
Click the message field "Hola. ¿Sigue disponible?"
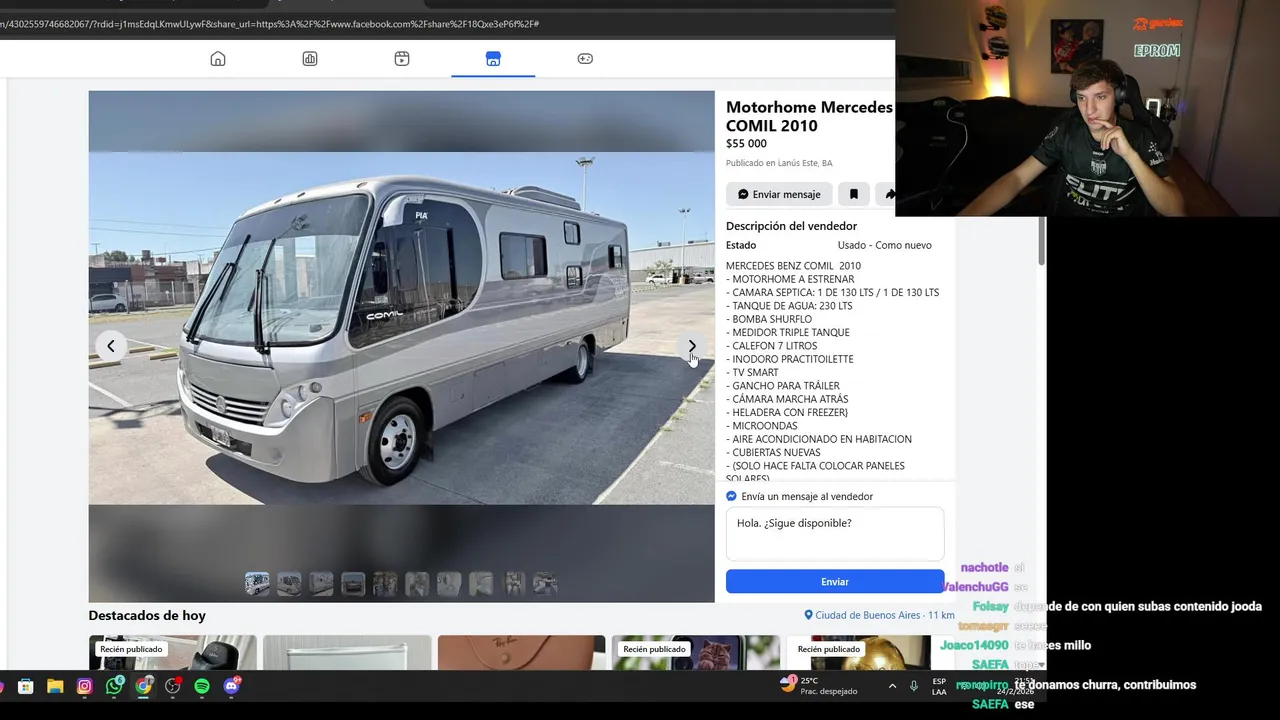(x=835, y=534)
